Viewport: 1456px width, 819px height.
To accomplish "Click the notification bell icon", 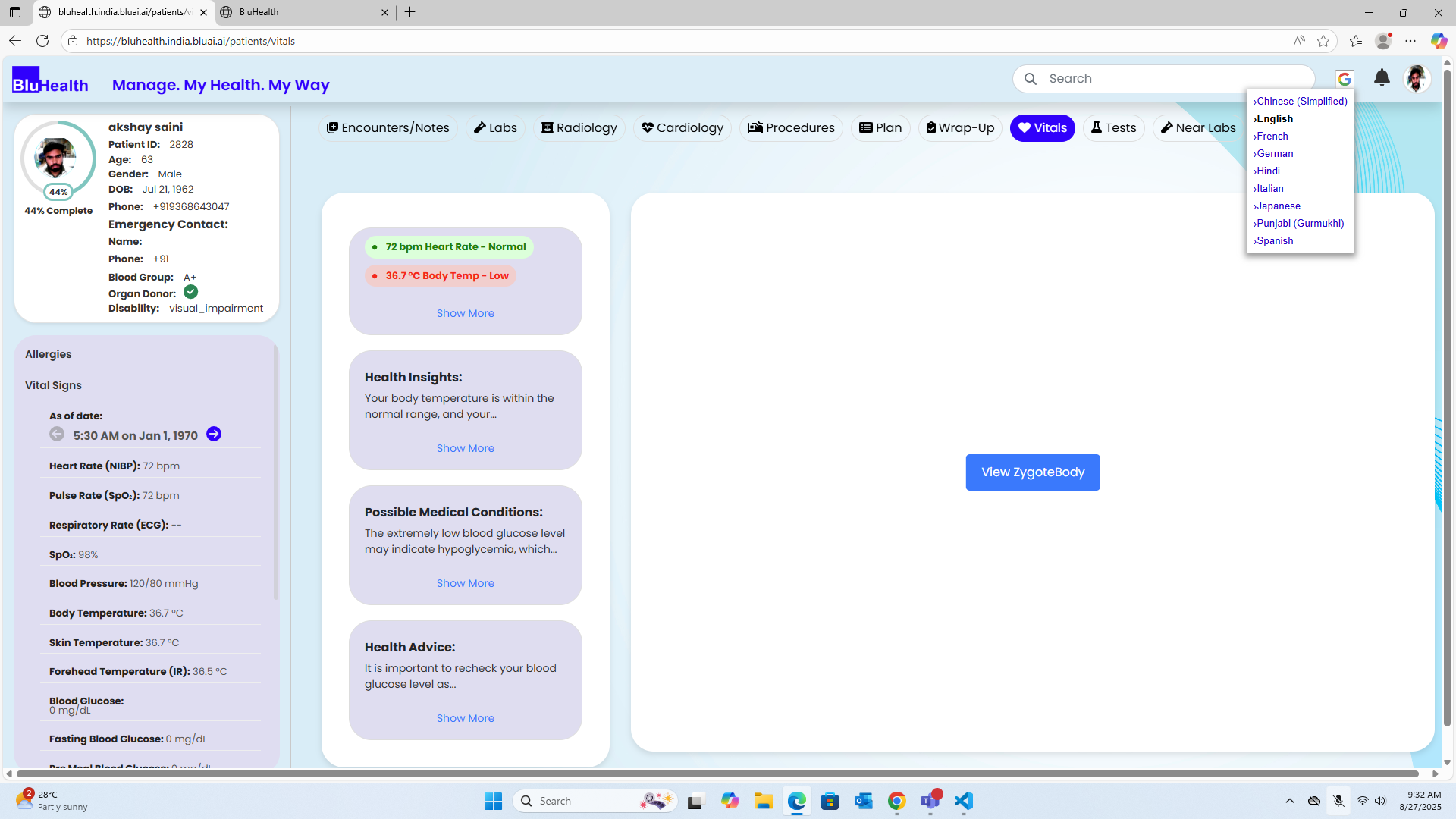I will 1382,78.
